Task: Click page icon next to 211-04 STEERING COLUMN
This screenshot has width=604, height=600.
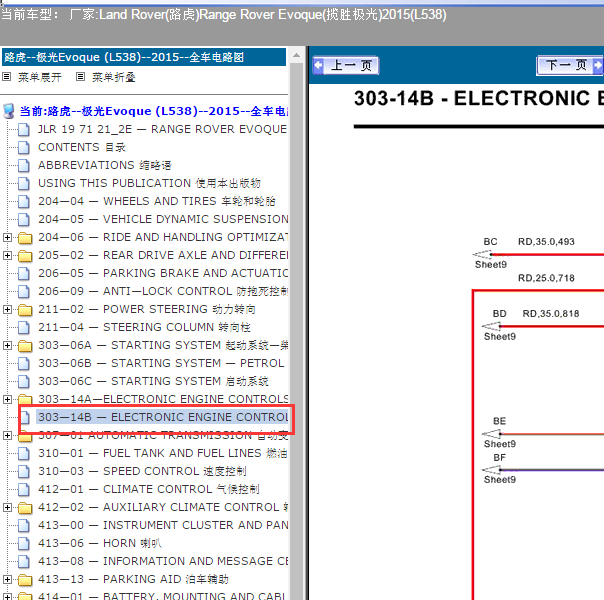Action: click(24, 328)
